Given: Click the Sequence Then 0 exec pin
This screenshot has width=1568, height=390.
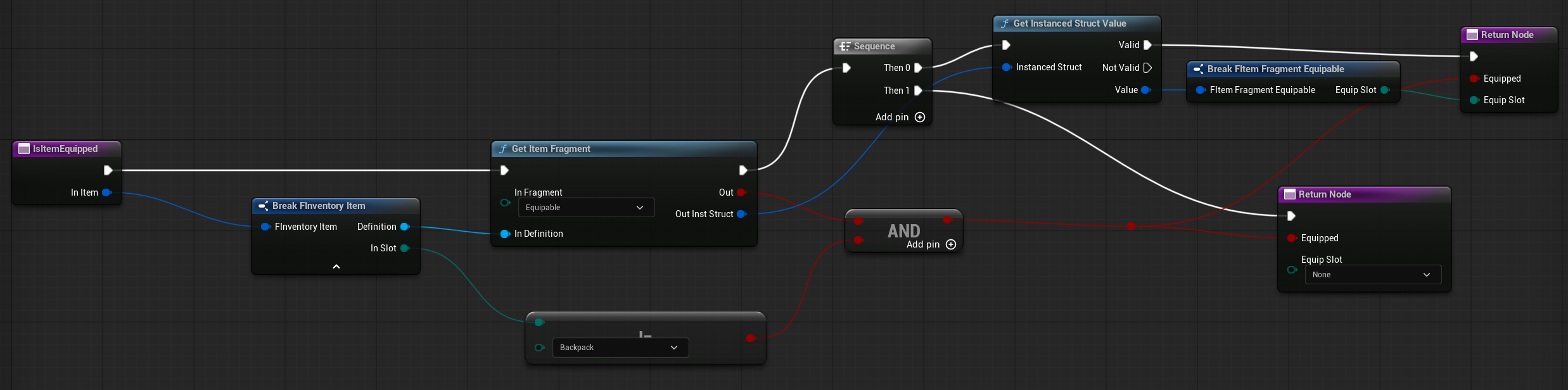Looking at the screenshot, I should tap(918, 68).
